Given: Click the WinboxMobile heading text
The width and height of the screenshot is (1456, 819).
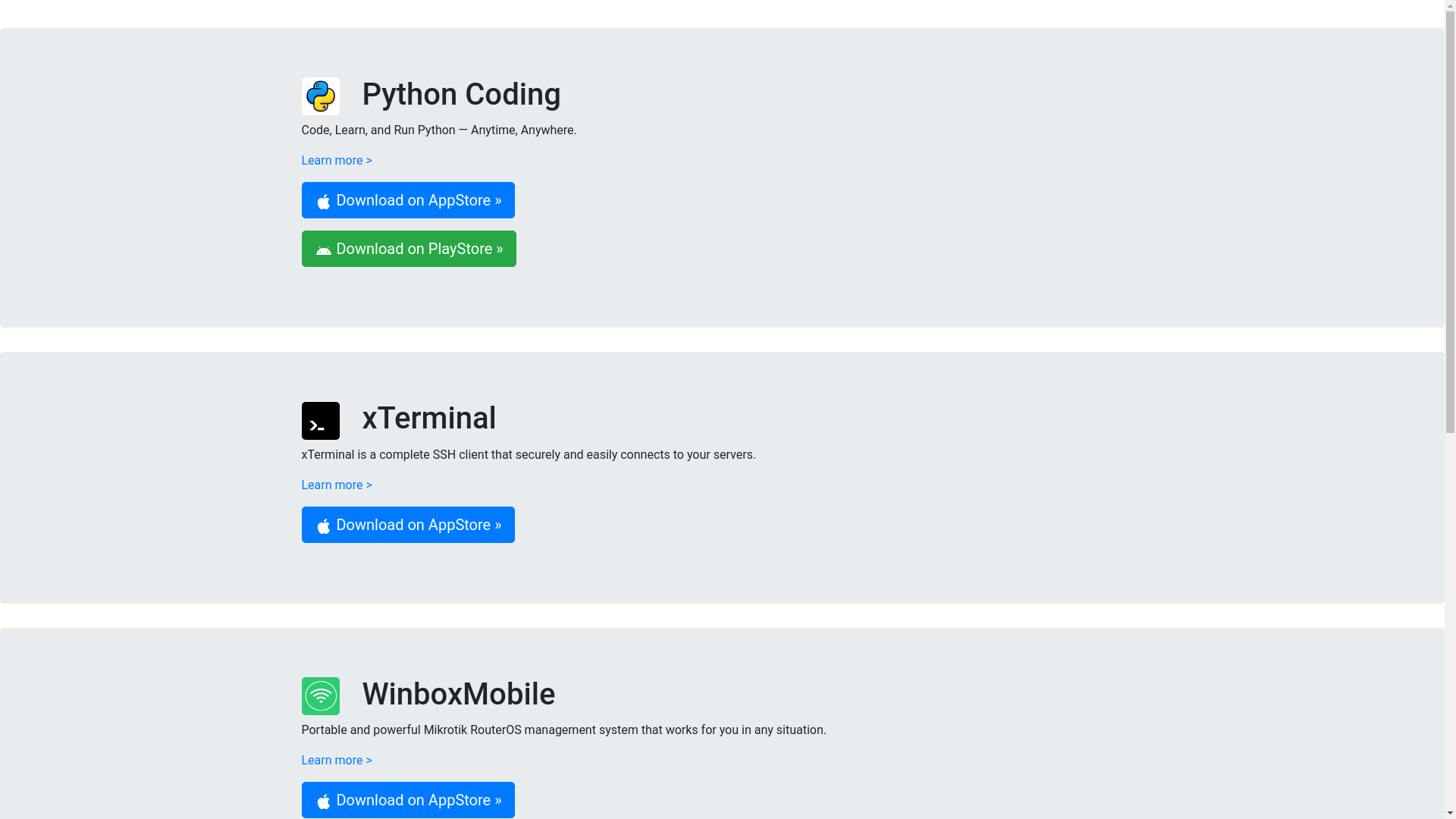Looking at the screenshot, I should [458, 695].
